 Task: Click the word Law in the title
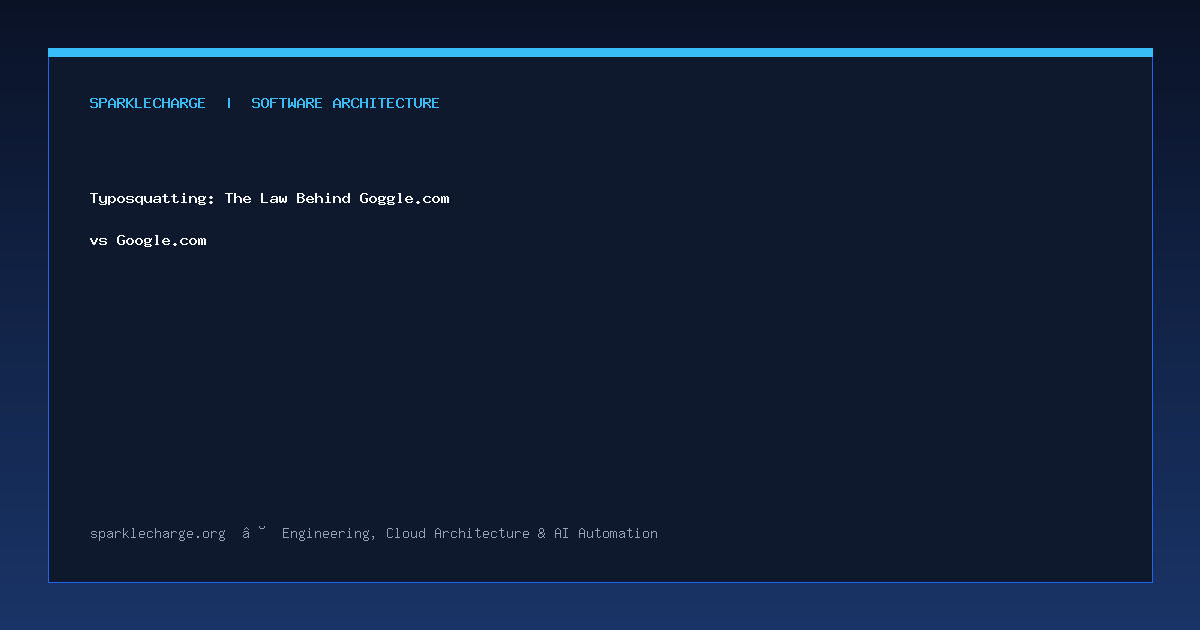273,198
